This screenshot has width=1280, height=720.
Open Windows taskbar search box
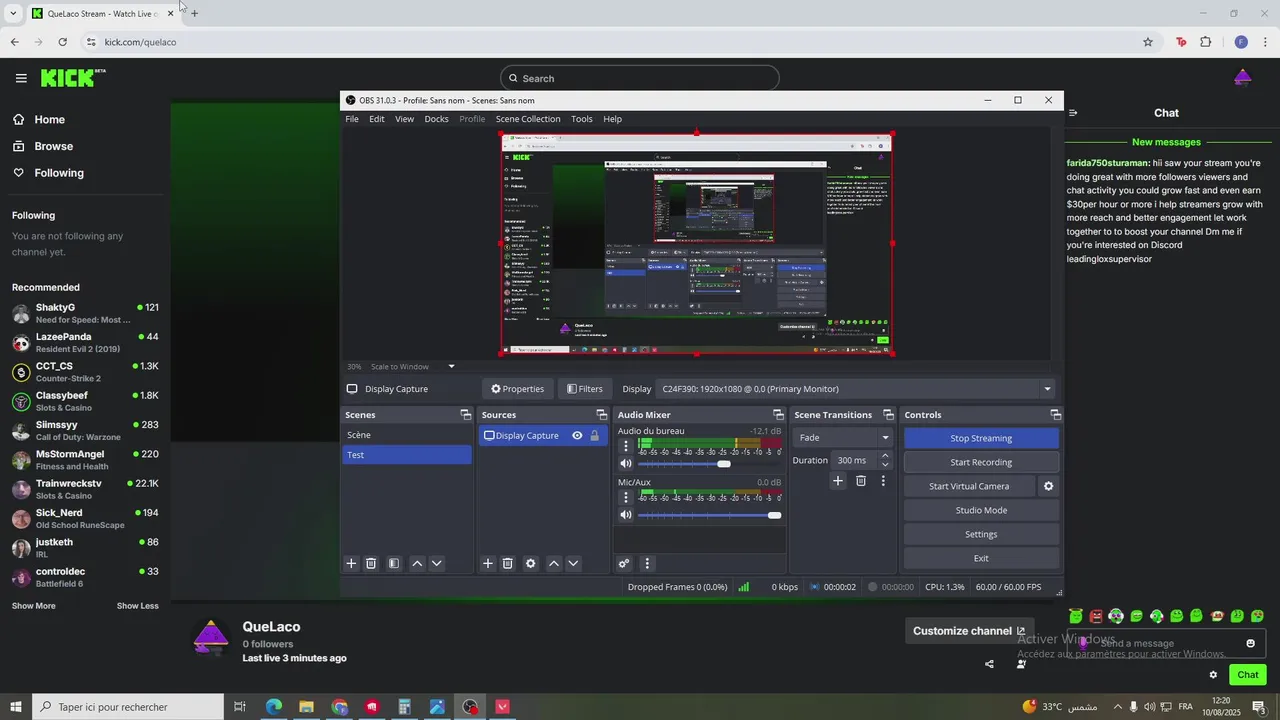pos(127,707)
